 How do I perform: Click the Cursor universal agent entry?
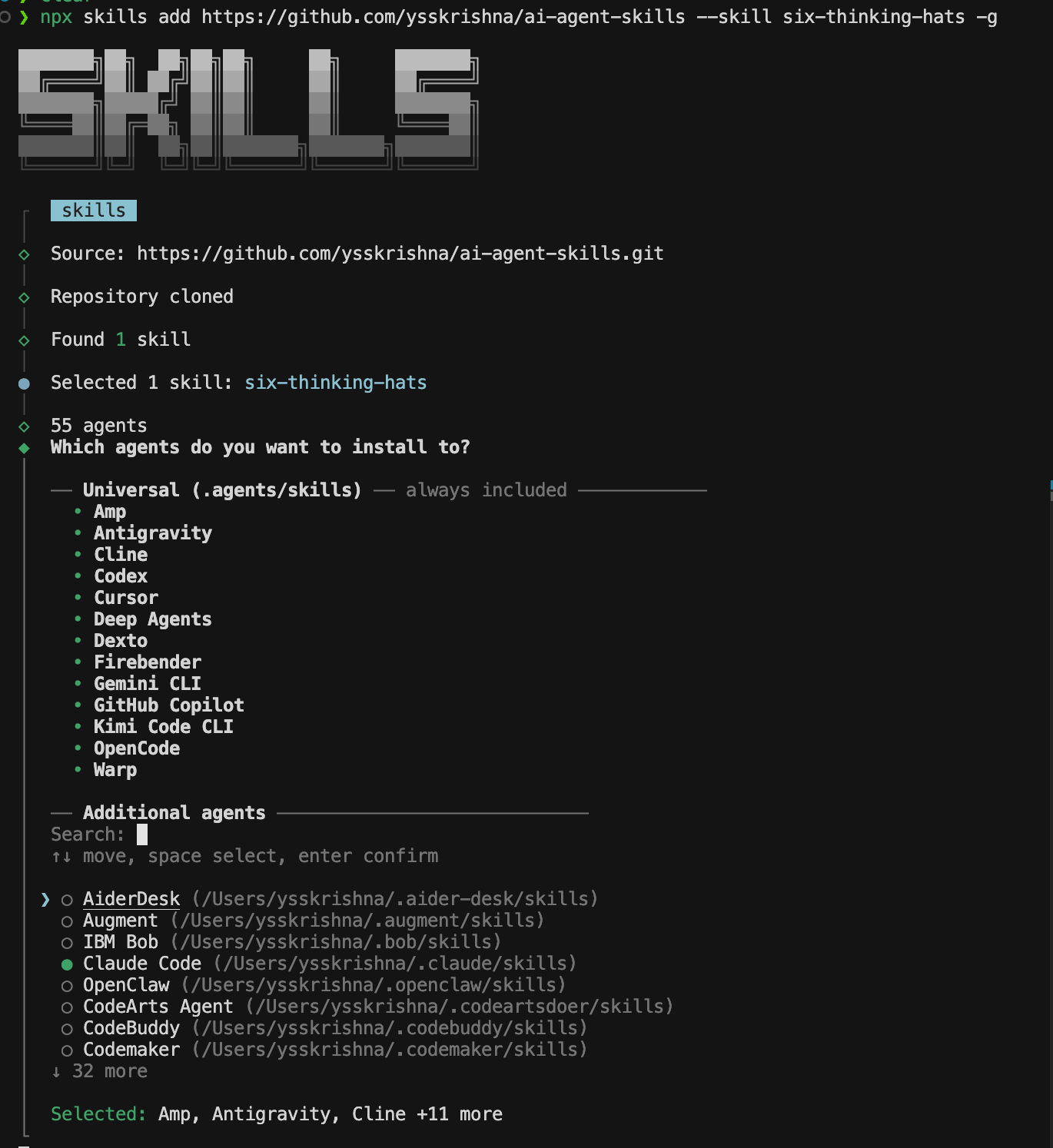pyautogui.click(x=126, y=598)
